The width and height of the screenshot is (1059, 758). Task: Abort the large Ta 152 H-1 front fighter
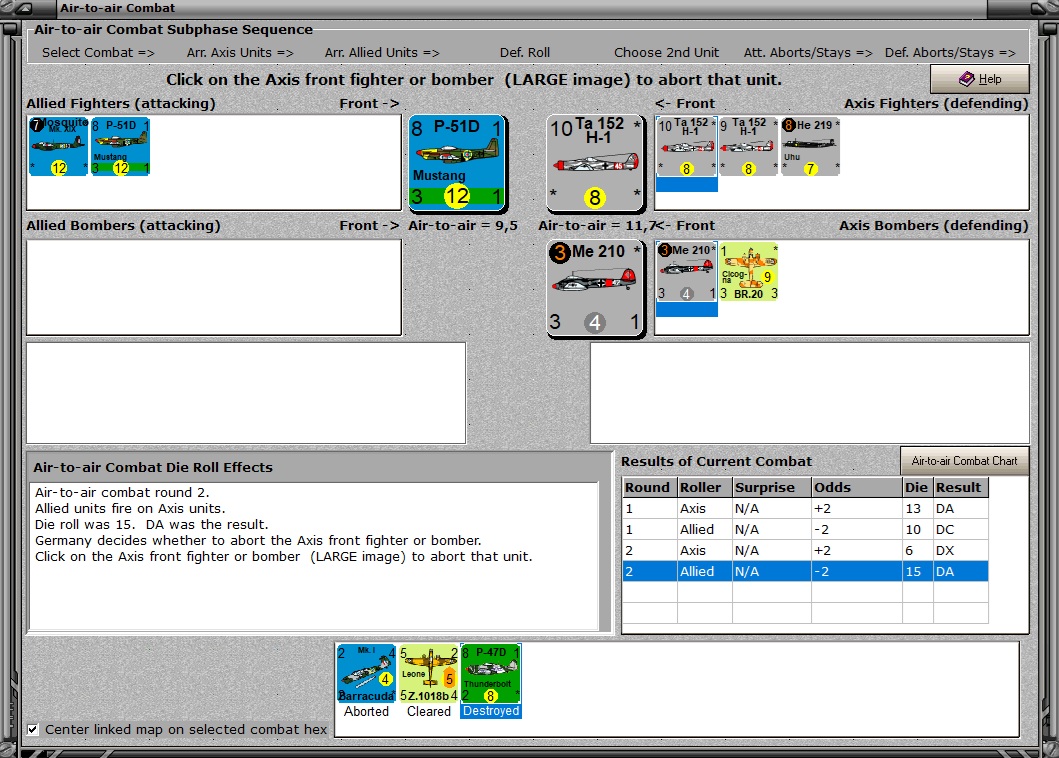point(595,163)
